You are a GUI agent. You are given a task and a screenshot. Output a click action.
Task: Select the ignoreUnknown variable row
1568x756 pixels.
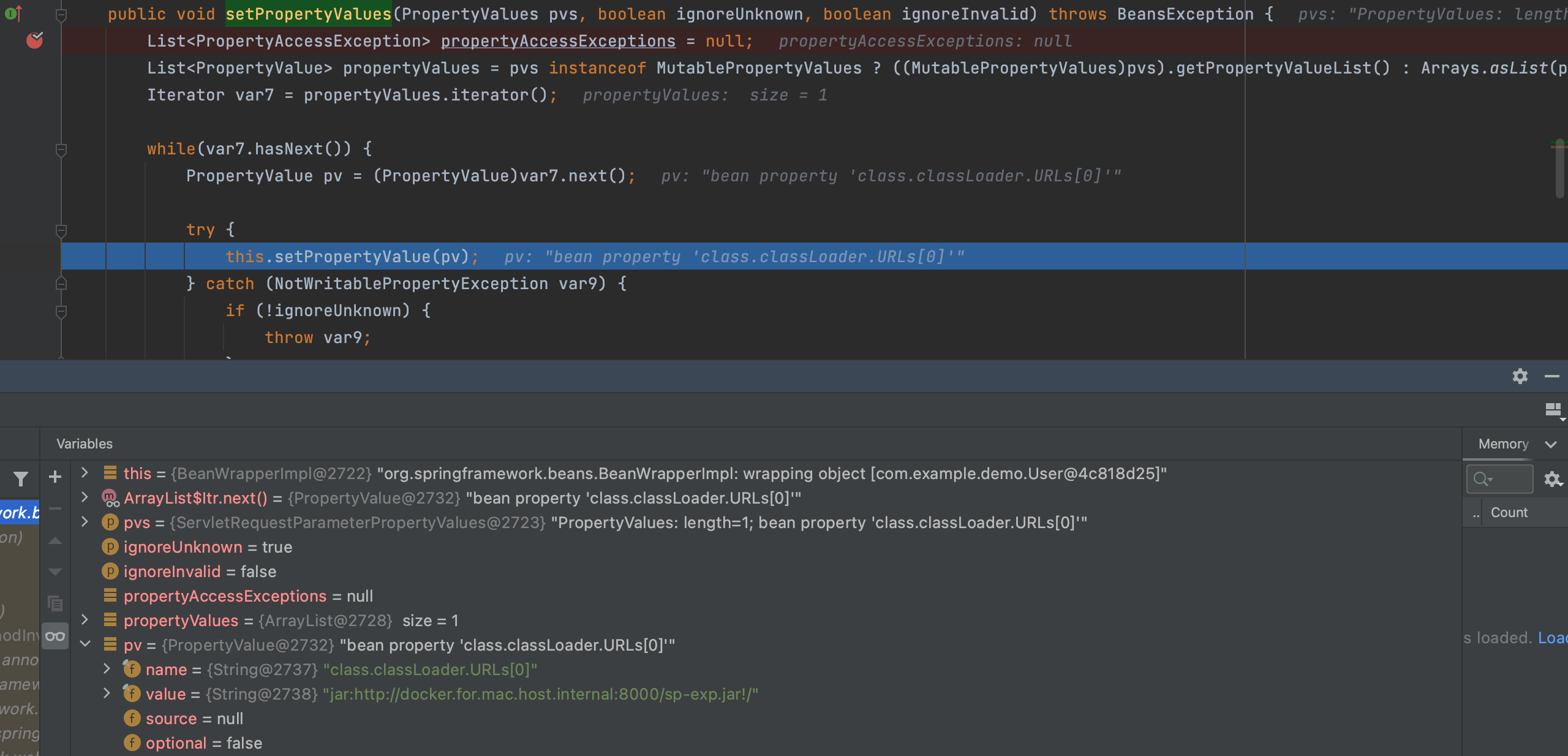tap(766, 547)
